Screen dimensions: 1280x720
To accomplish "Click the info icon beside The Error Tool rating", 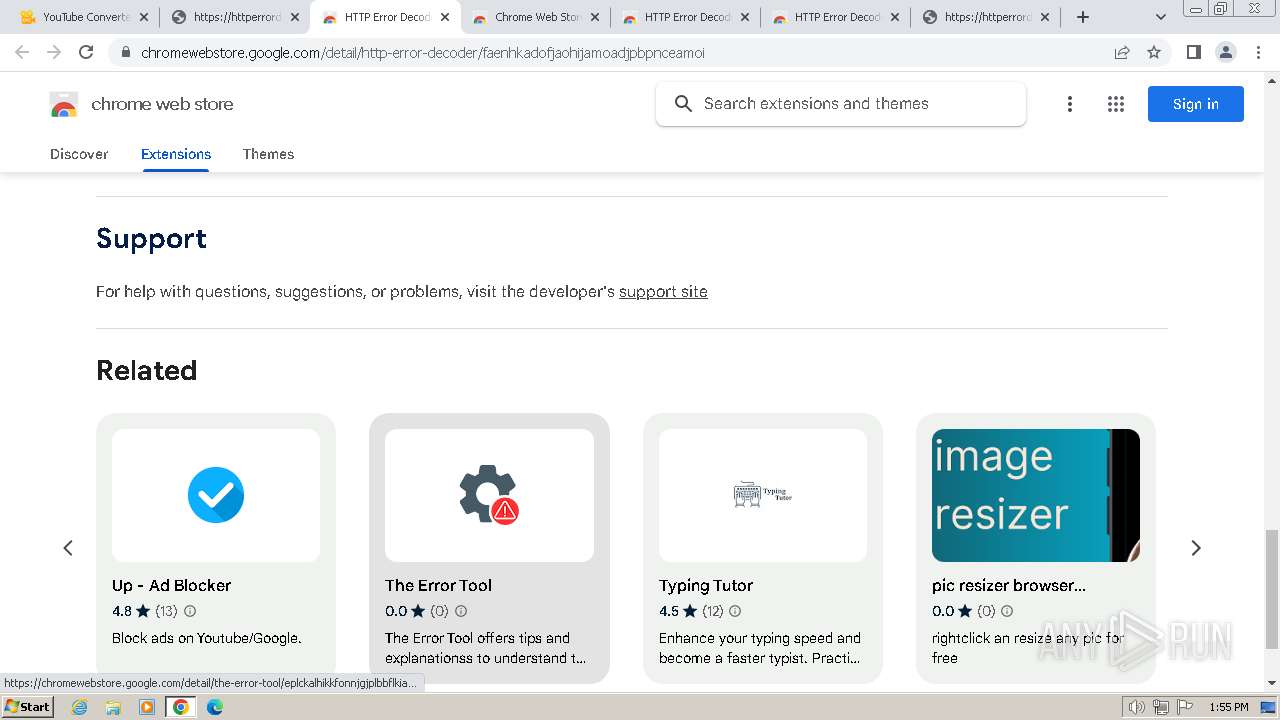I will point(461,611).
